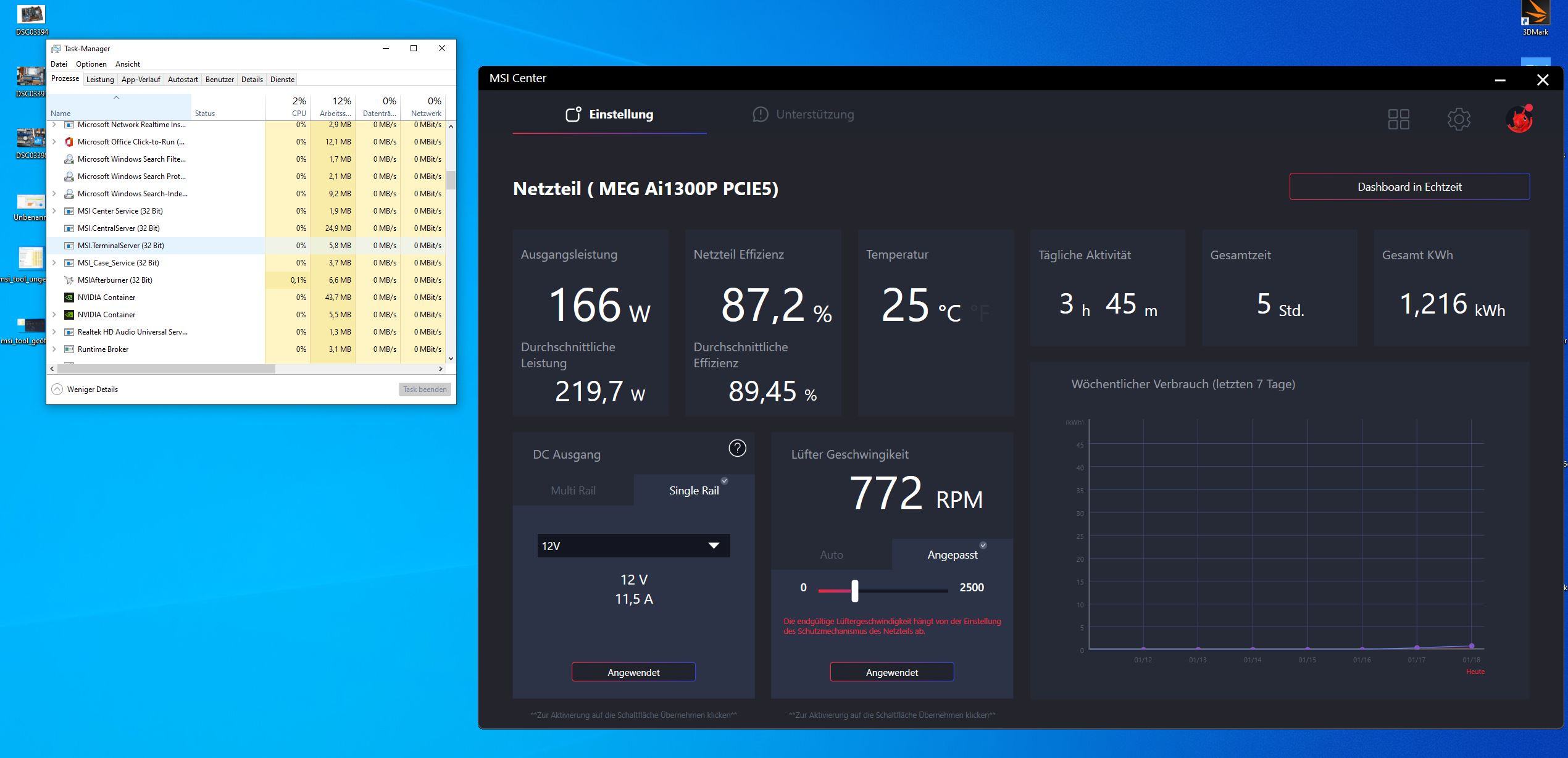Select Microsoft Windows Search Prot... process row

pos(246,177)
